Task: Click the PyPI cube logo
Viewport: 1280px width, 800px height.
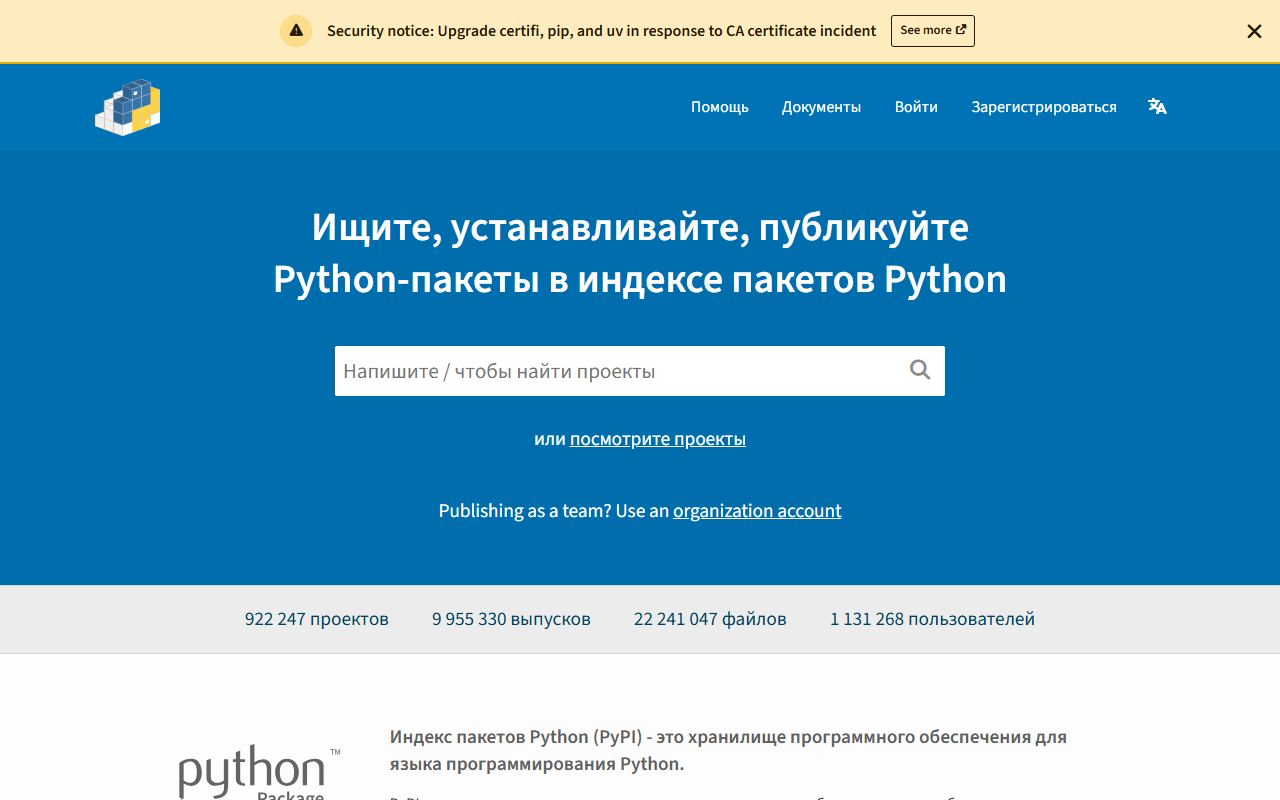Action: click(128, 107)
